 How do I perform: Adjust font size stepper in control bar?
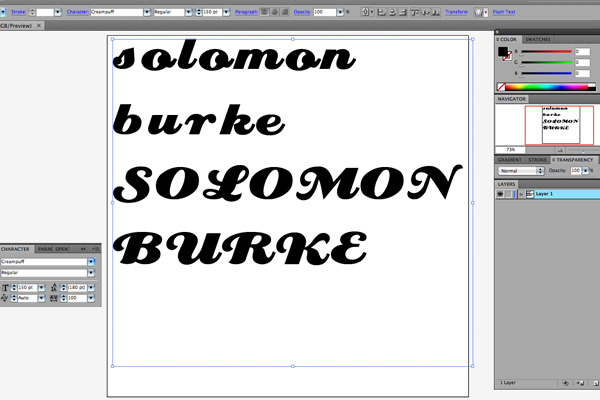pyautogui.click(x=198, y=12)
